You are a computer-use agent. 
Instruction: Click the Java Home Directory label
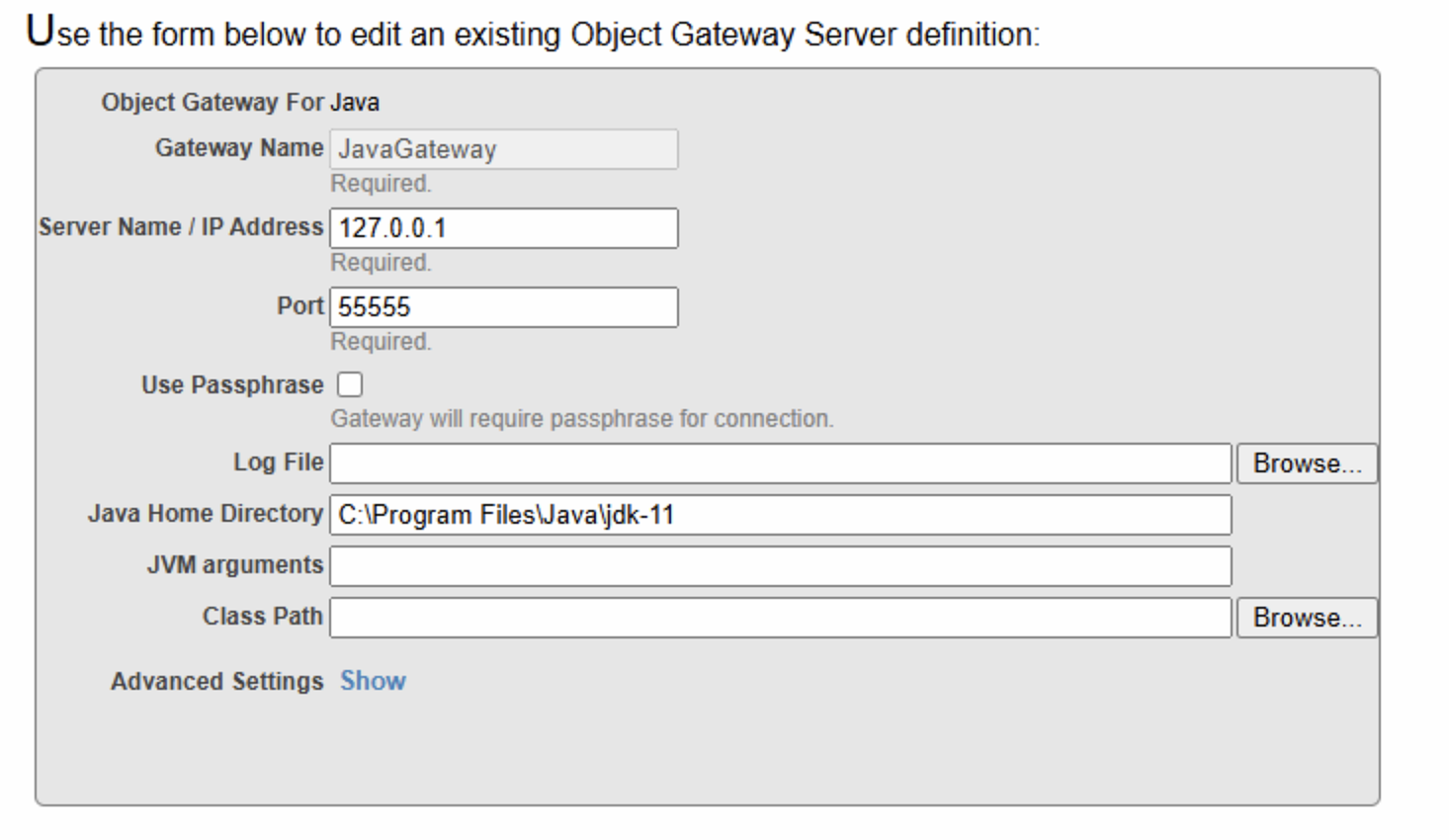205,514
